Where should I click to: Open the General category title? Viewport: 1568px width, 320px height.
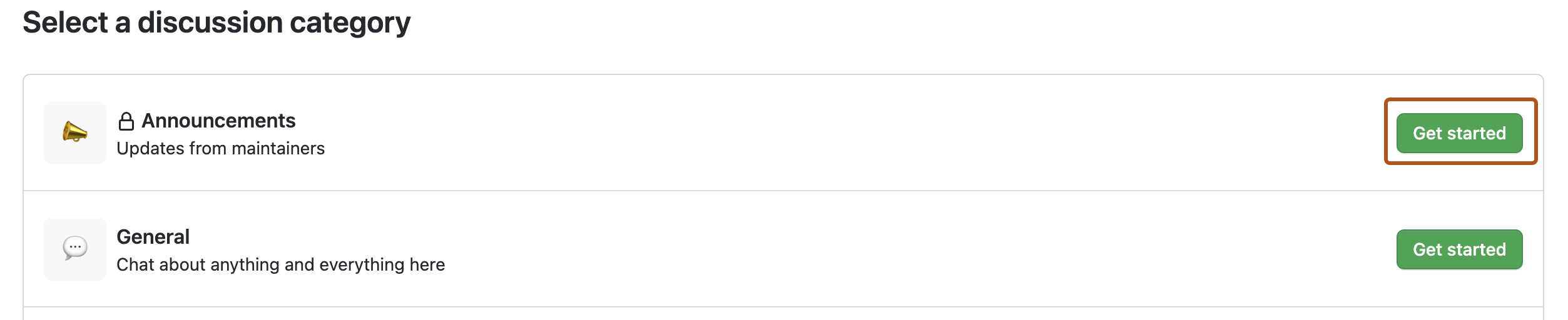tap(153, 237)
